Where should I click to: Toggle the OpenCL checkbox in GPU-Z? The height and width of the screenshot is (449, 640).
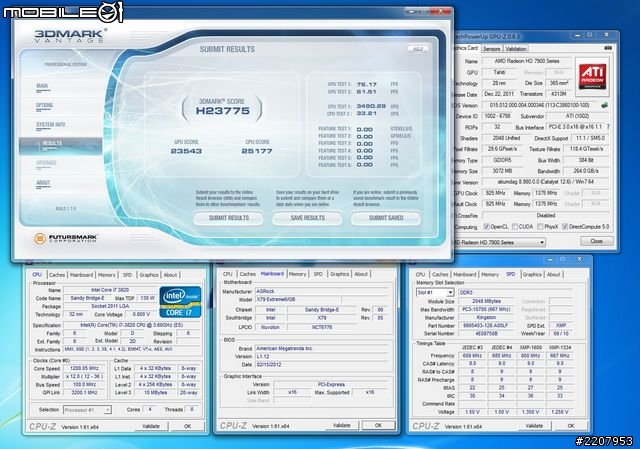tap(487, 227)
